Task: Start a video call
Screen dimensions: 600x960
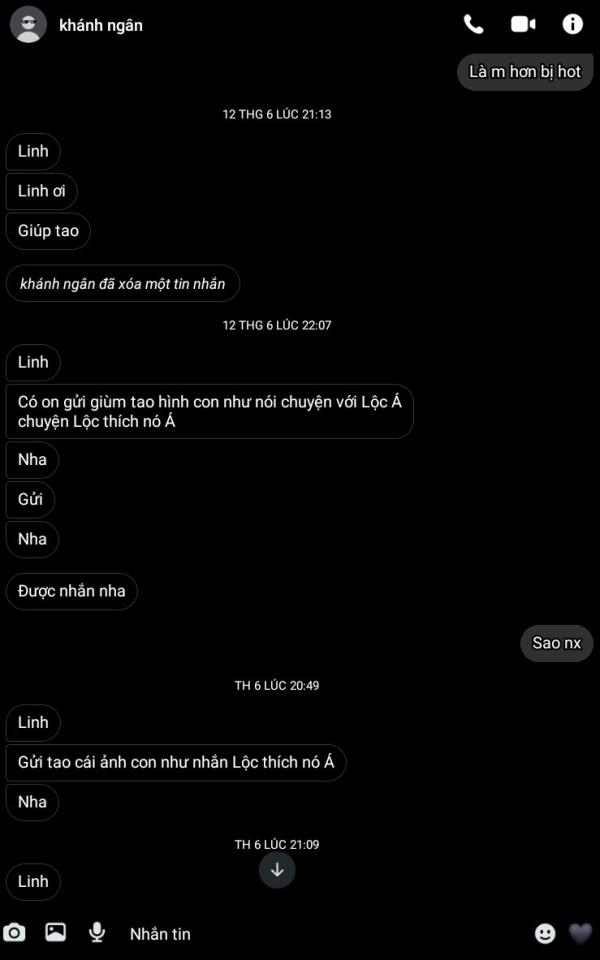Action: tap(523, 24)
